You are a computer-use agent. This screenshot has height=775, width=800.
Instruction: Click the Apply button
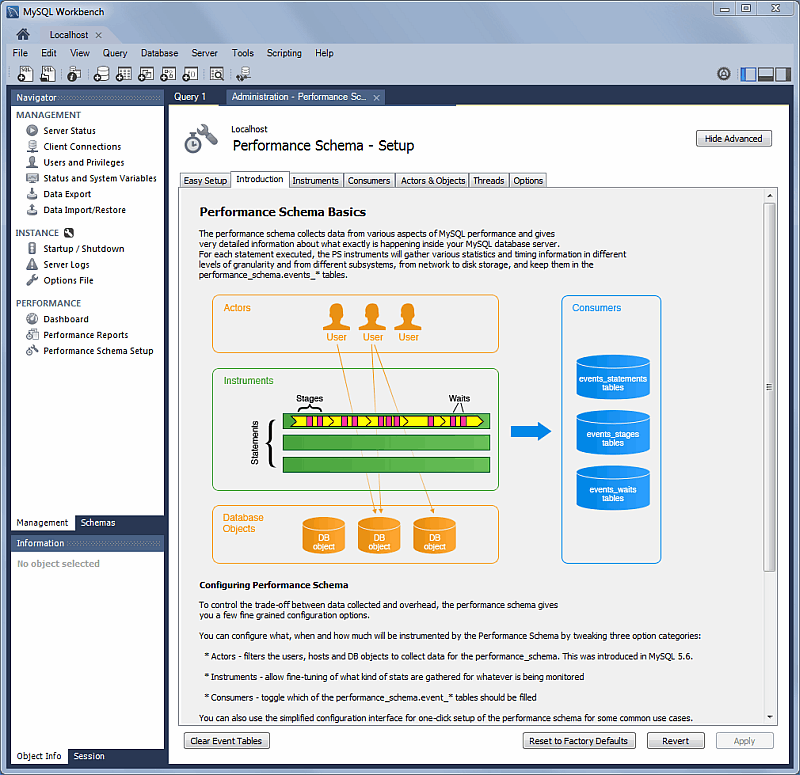pos(744,741)
